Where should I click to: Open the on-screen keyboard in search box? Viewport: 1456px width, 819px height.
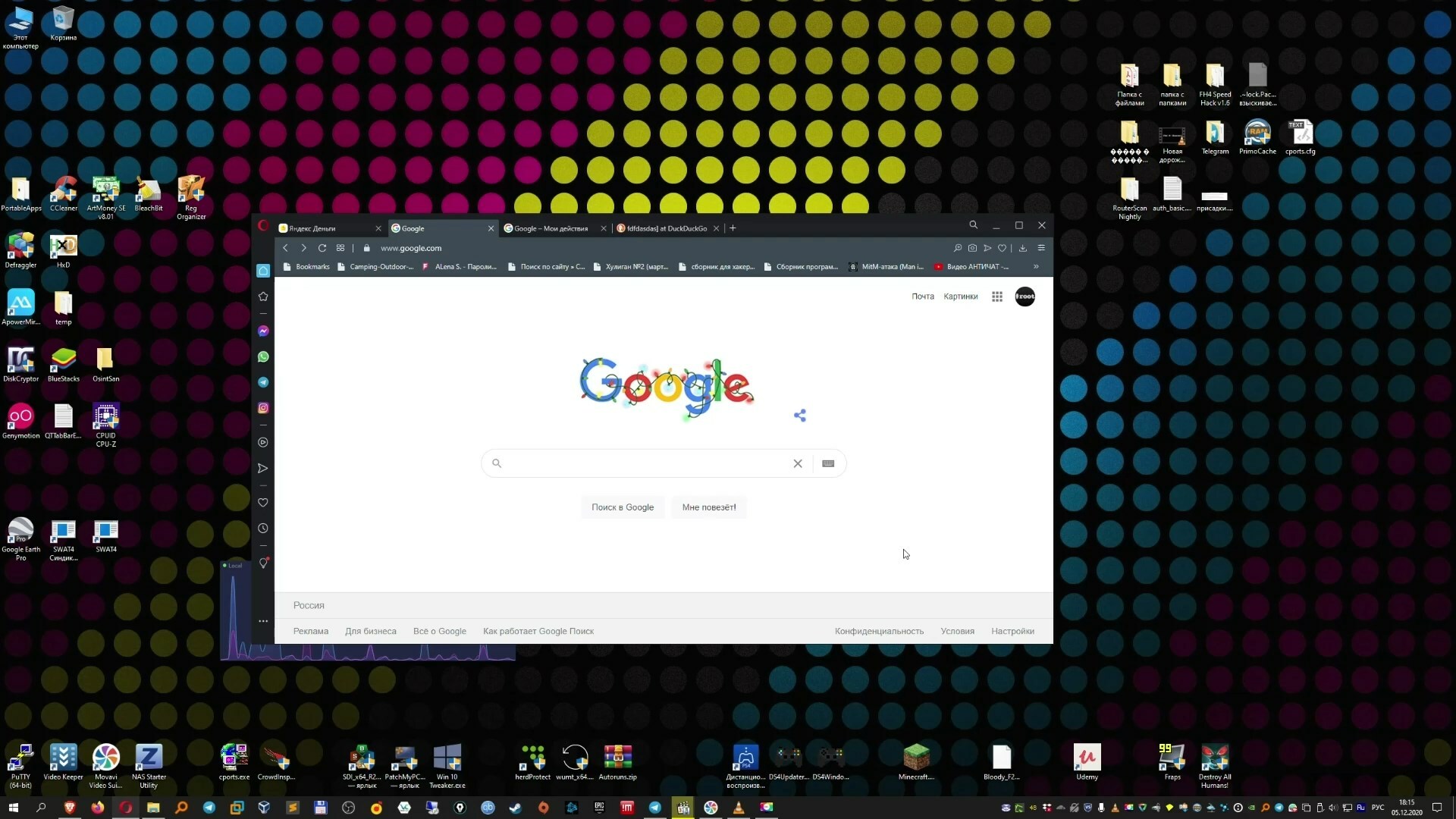(829, 463)
